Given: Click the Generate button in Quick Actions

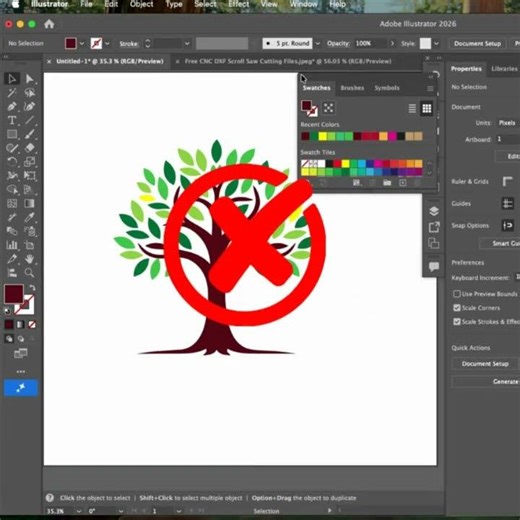Looking at the screenshot, I should click(486, 381).
